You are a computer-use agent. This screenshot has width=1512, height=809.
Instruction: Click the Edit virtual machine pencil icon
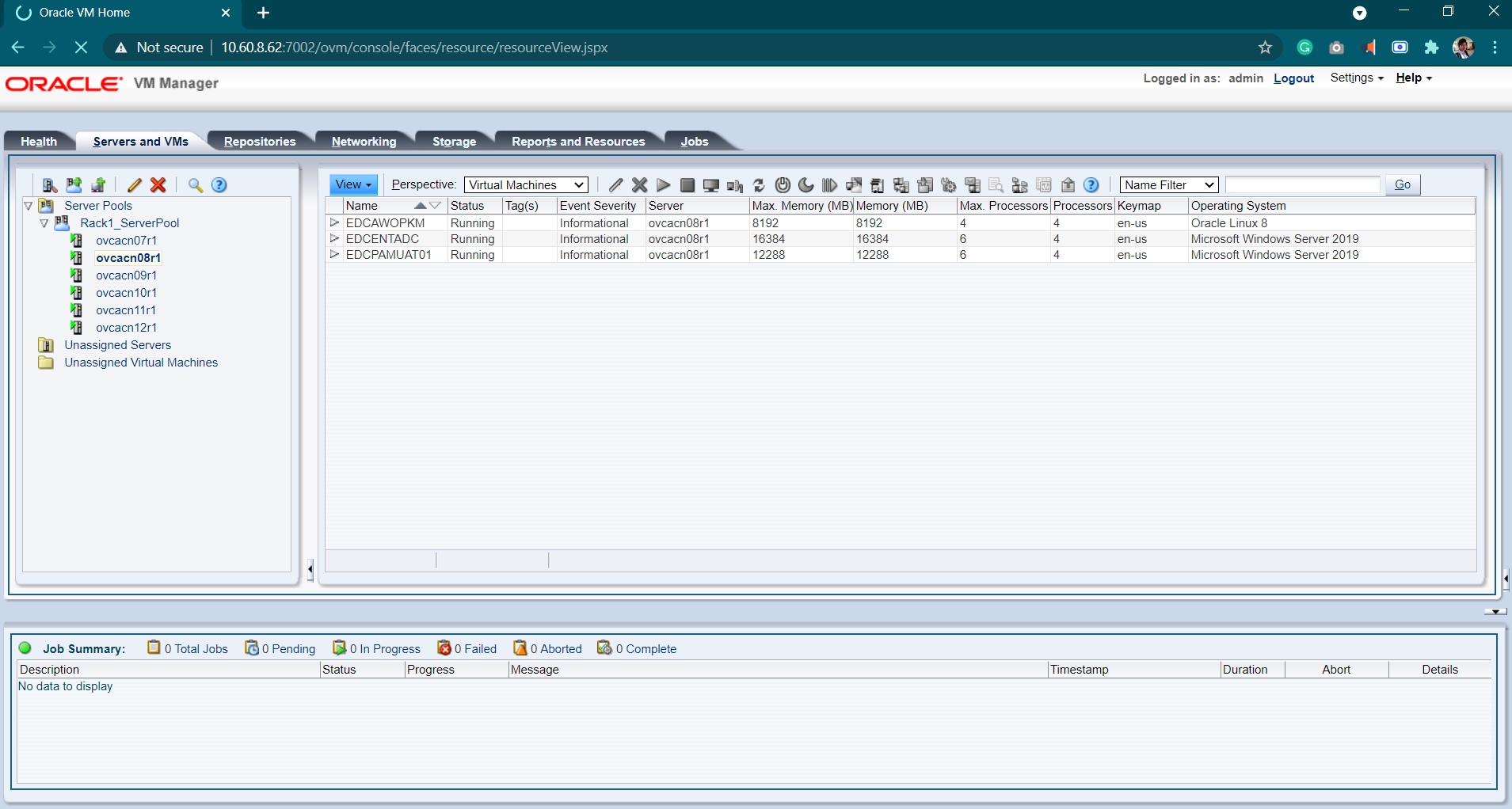point(615,185)
